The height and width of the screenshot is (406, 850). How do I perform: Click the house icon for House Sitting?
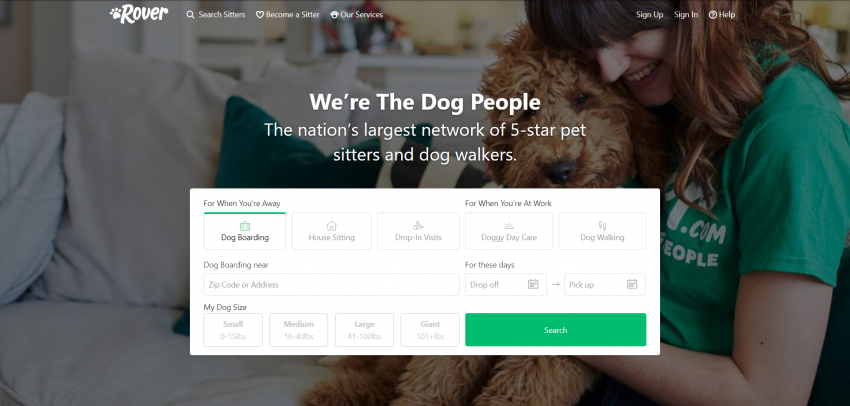point(331,225)
